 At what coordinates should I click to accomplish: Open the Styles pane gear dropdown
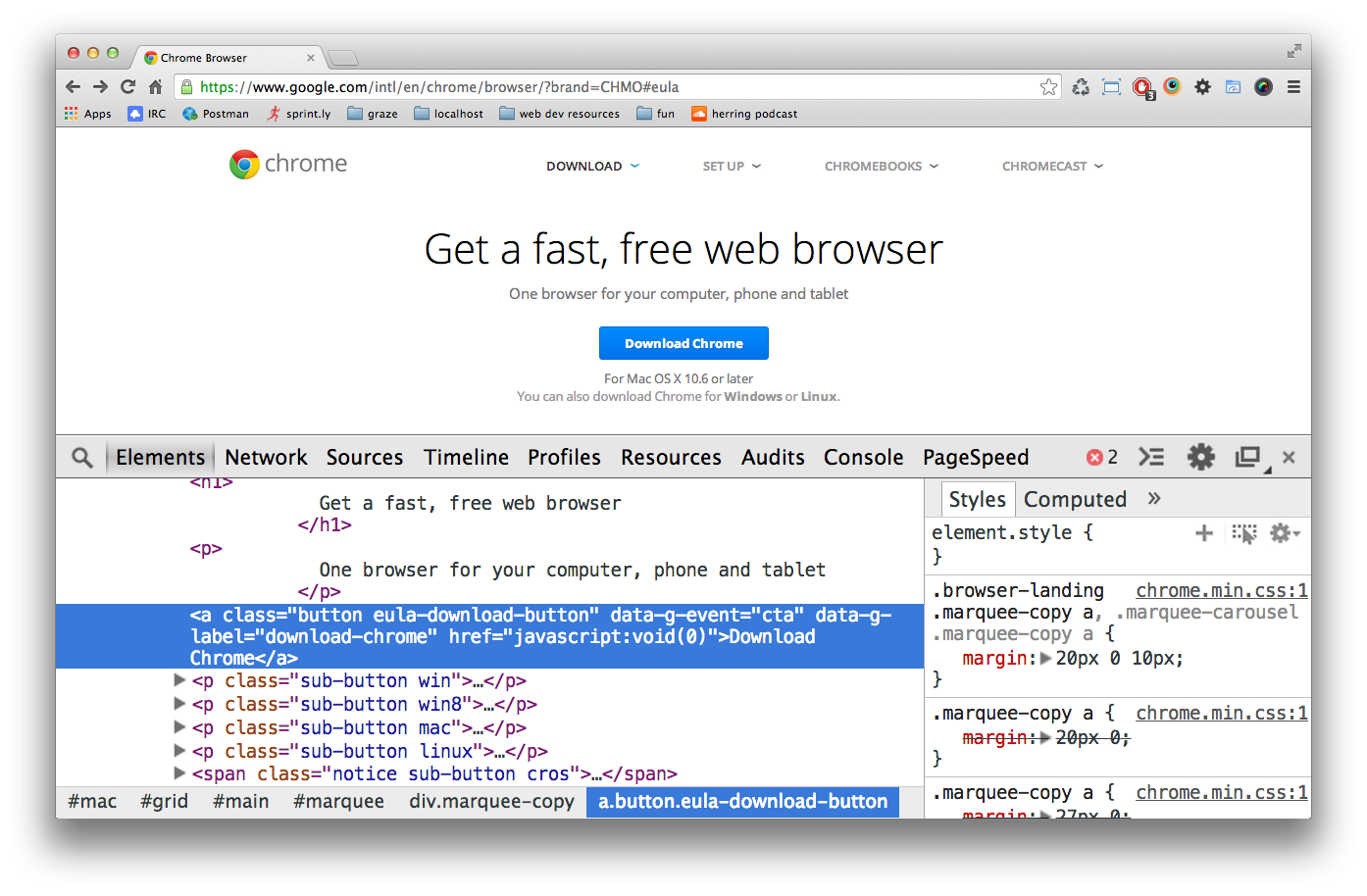(x=1285, y=533)
